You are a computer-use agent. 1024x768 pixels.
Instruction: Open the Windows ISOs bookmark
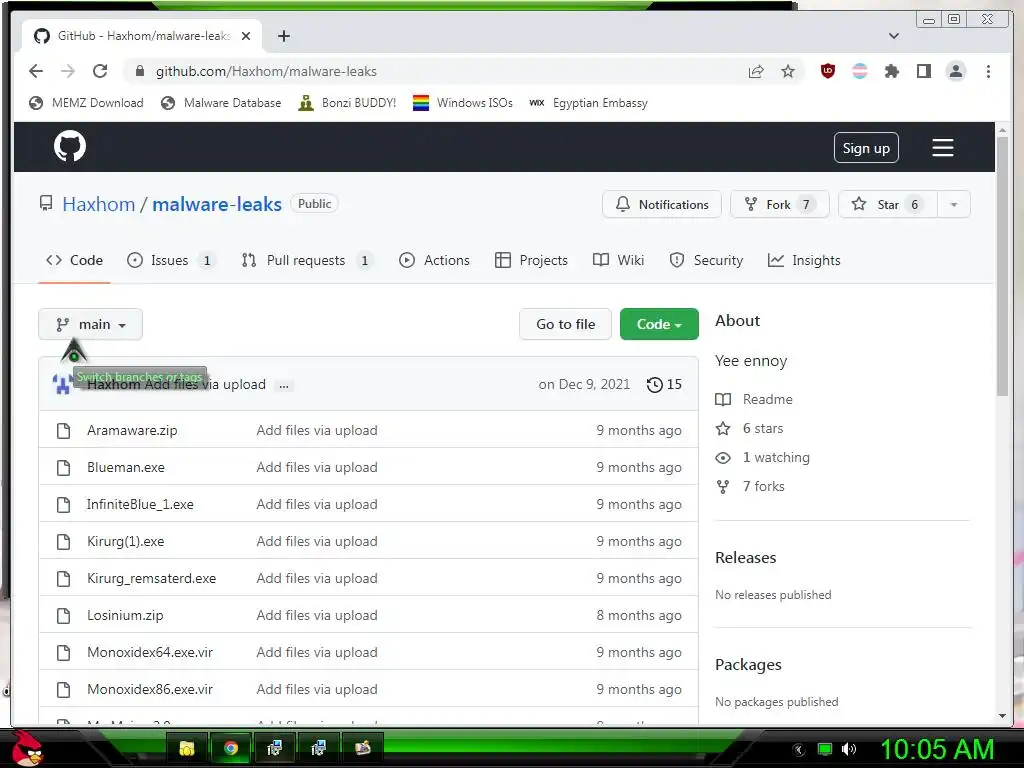[x=463, y=103]
